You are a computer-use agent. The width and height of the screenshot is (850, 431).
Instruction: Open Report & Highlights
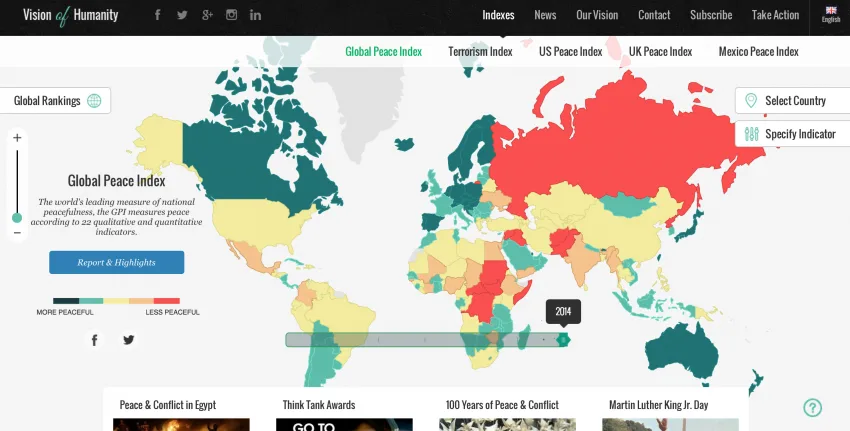point(117,262)
